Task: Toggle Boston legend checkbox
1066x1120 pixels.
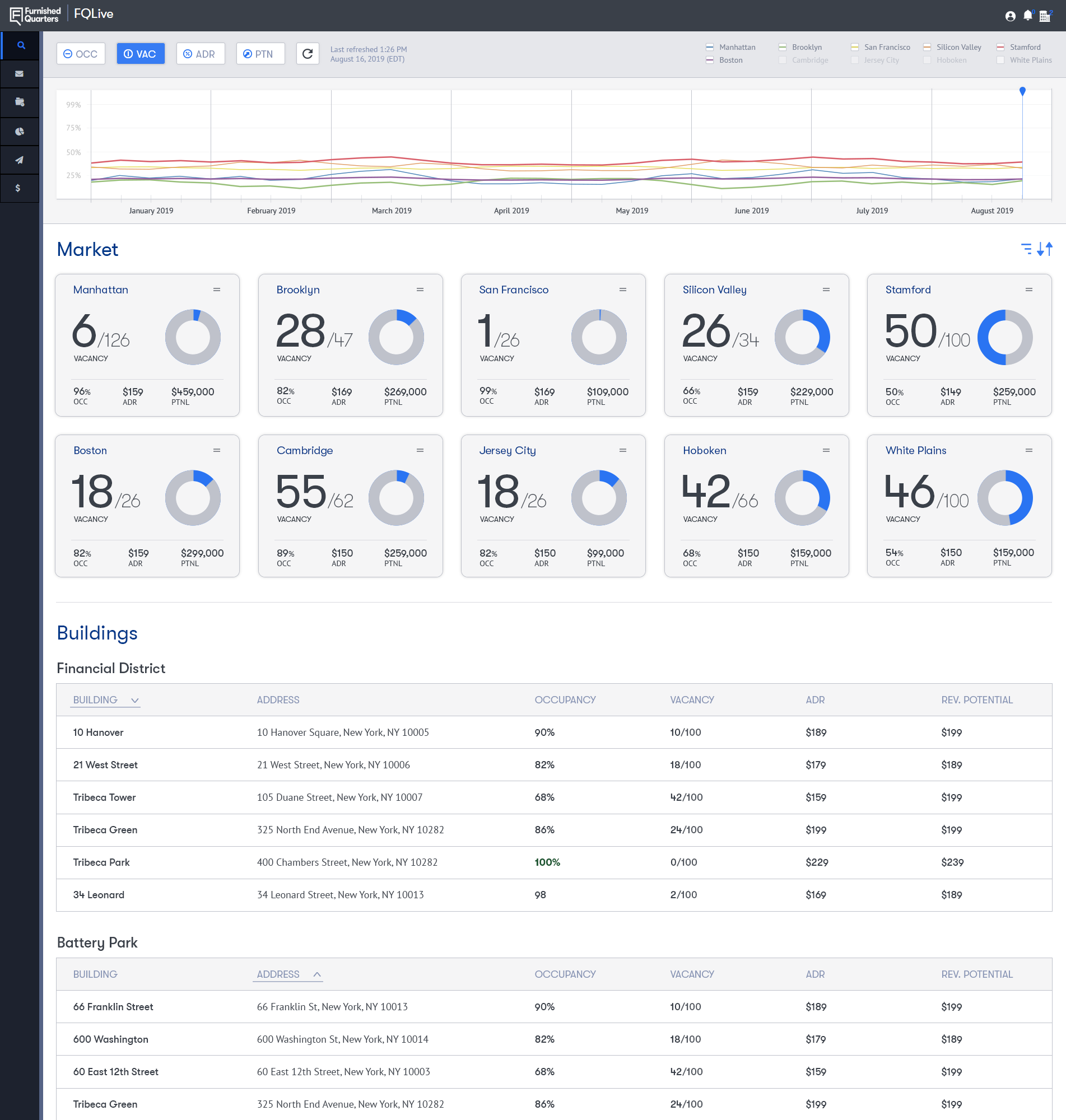Action: tap(710, 60)
